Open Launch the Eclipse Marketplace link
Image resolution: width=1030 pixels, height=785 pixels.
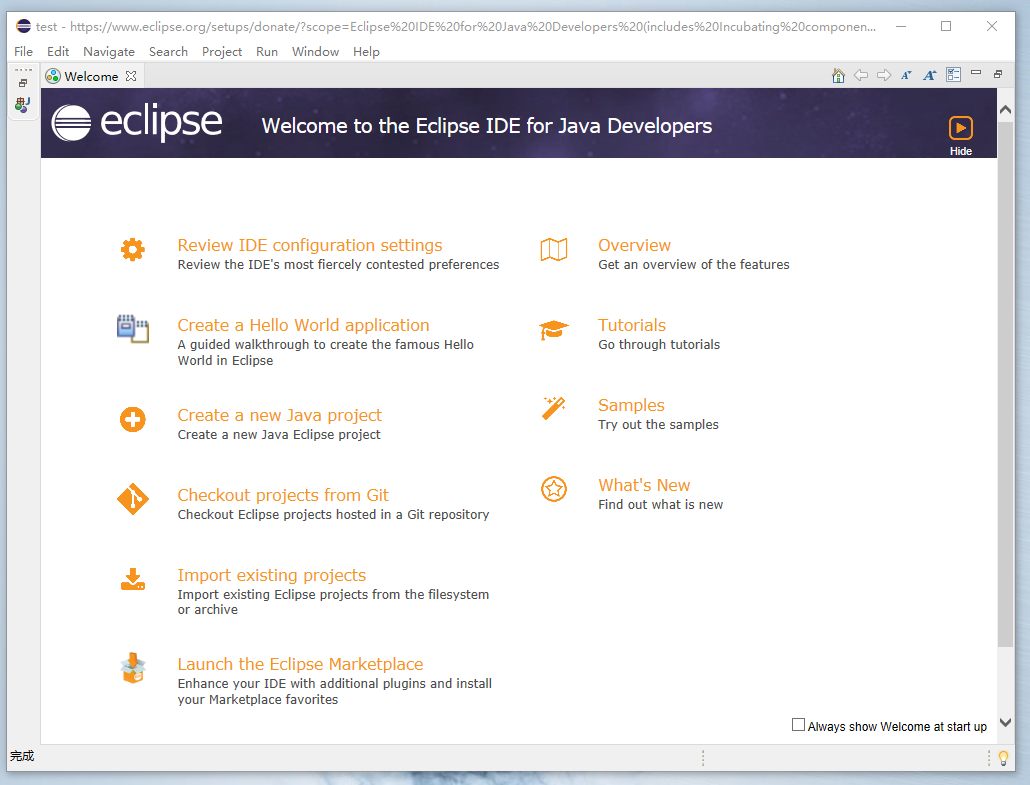(300, 664)
